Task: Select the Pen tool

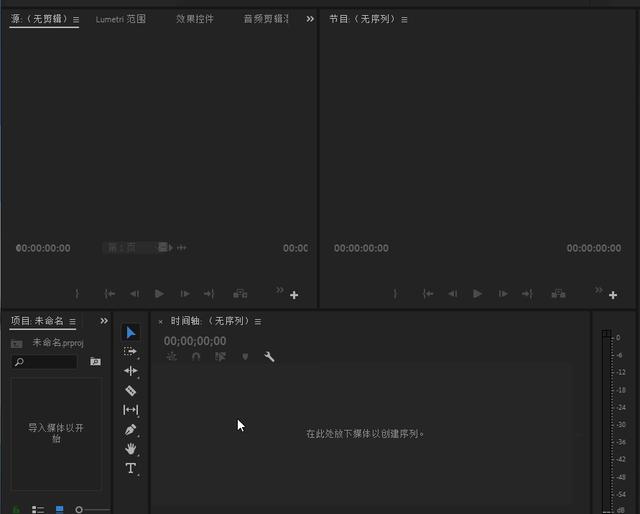Action: [131, 429]
